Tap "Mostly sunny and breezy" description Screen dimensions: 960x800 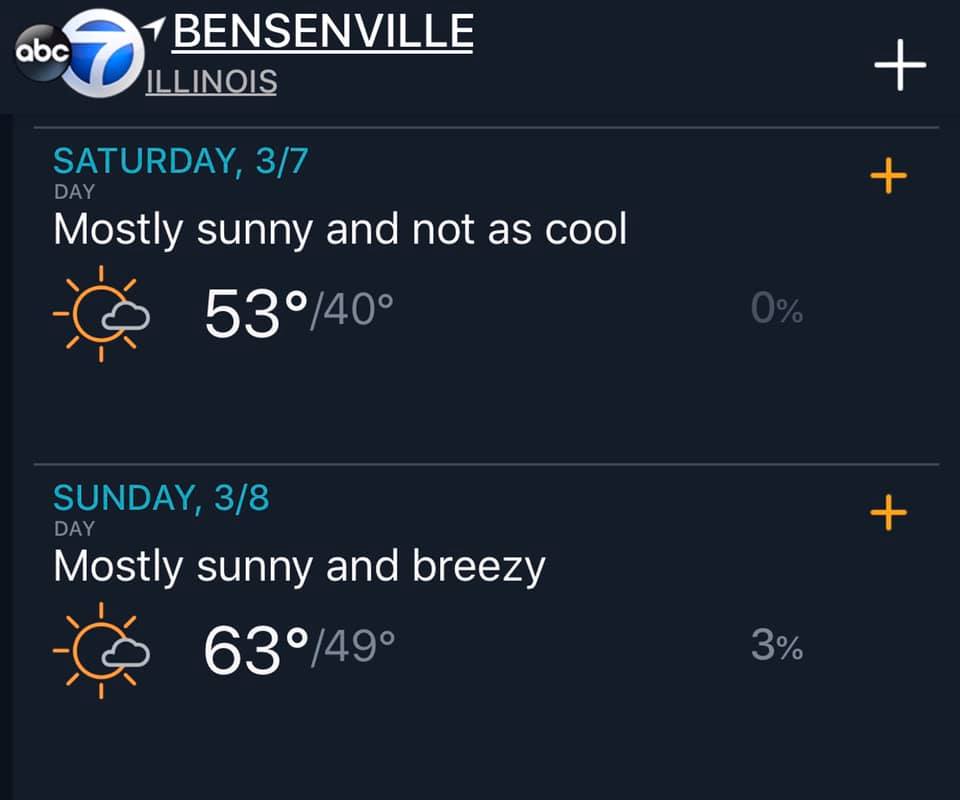point(299,567)
